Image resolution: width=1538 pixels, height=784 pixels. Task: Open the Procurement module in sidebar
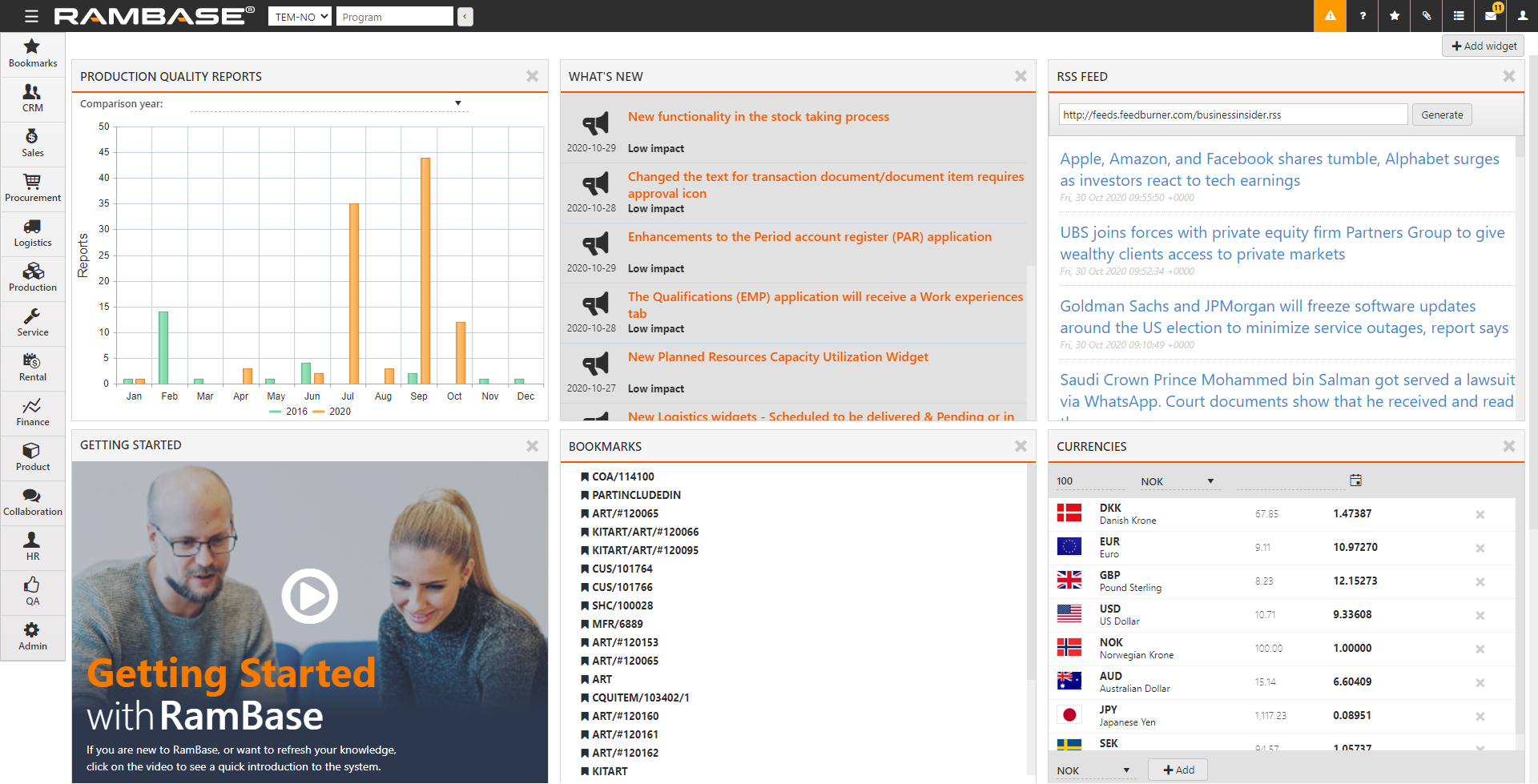(x=33, y=188)
